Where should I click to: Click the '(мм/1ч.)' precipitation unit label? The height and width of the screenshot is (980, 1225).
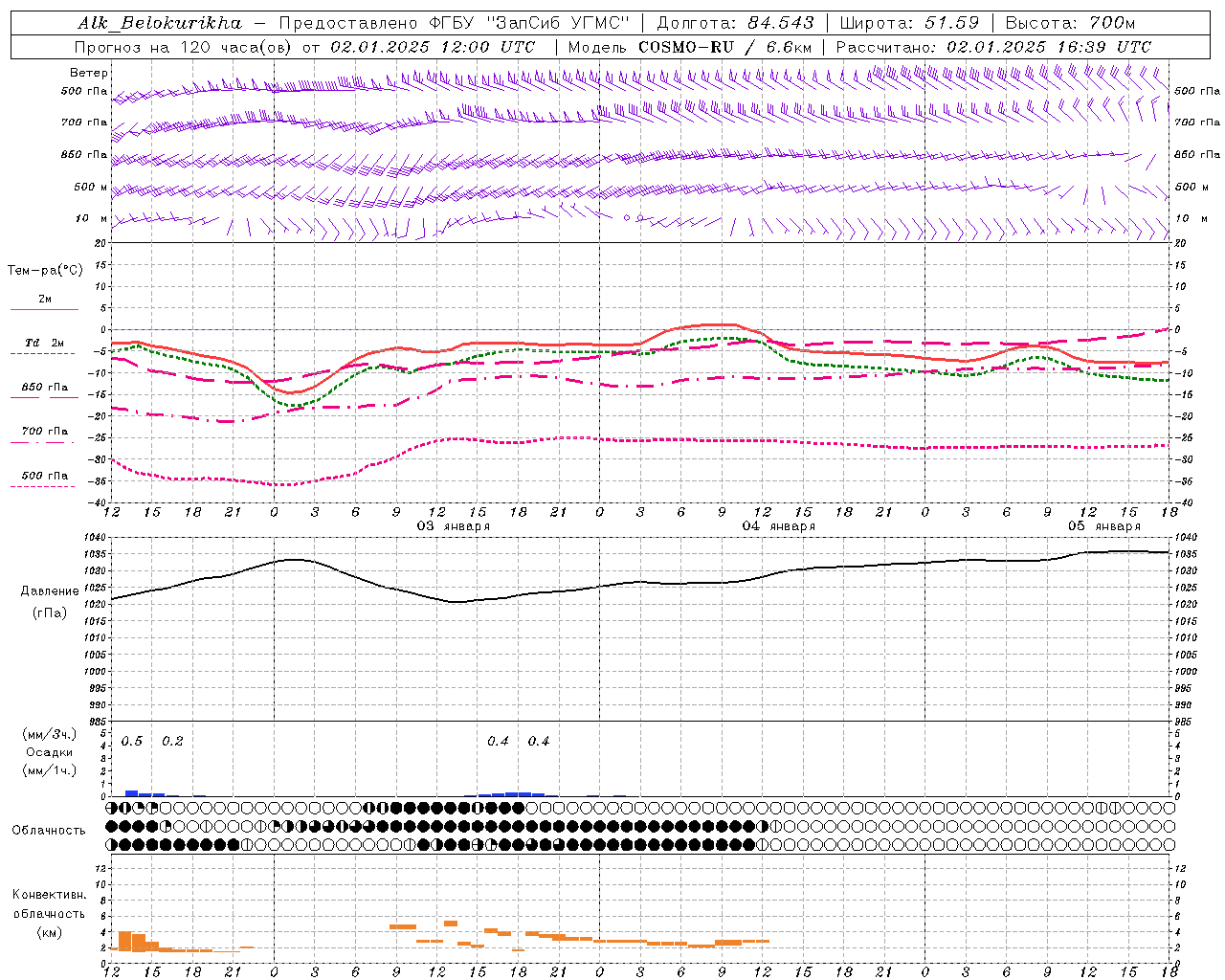click(x=50, y=770)
